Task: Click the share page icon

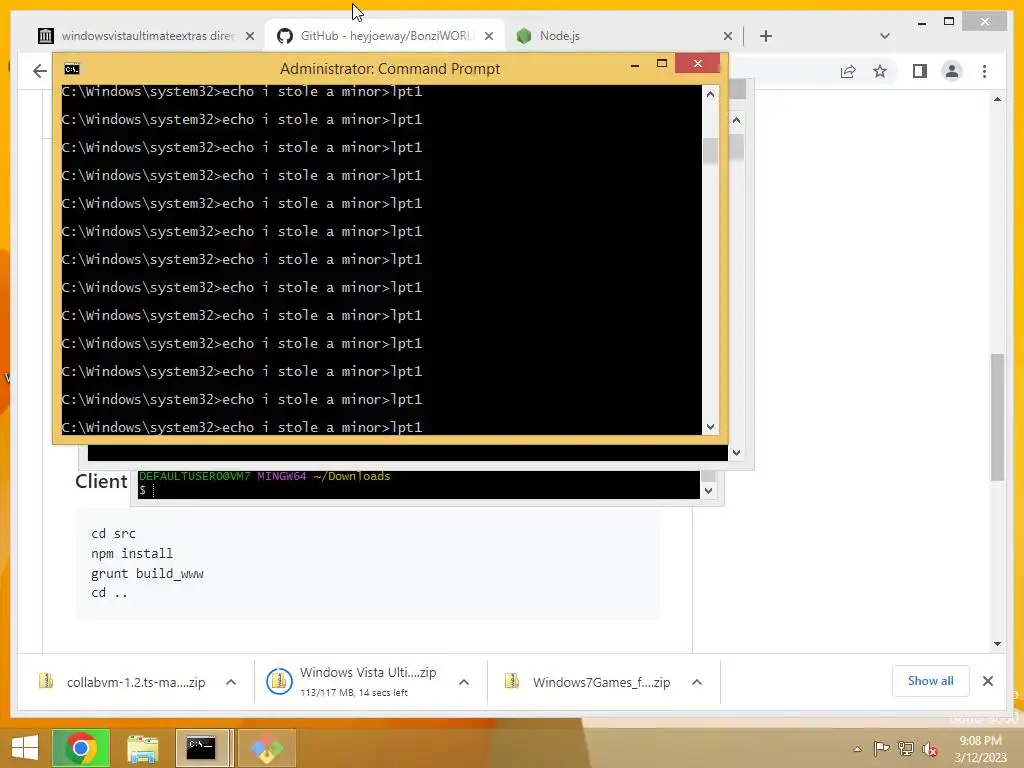Action: click(848, 71)
